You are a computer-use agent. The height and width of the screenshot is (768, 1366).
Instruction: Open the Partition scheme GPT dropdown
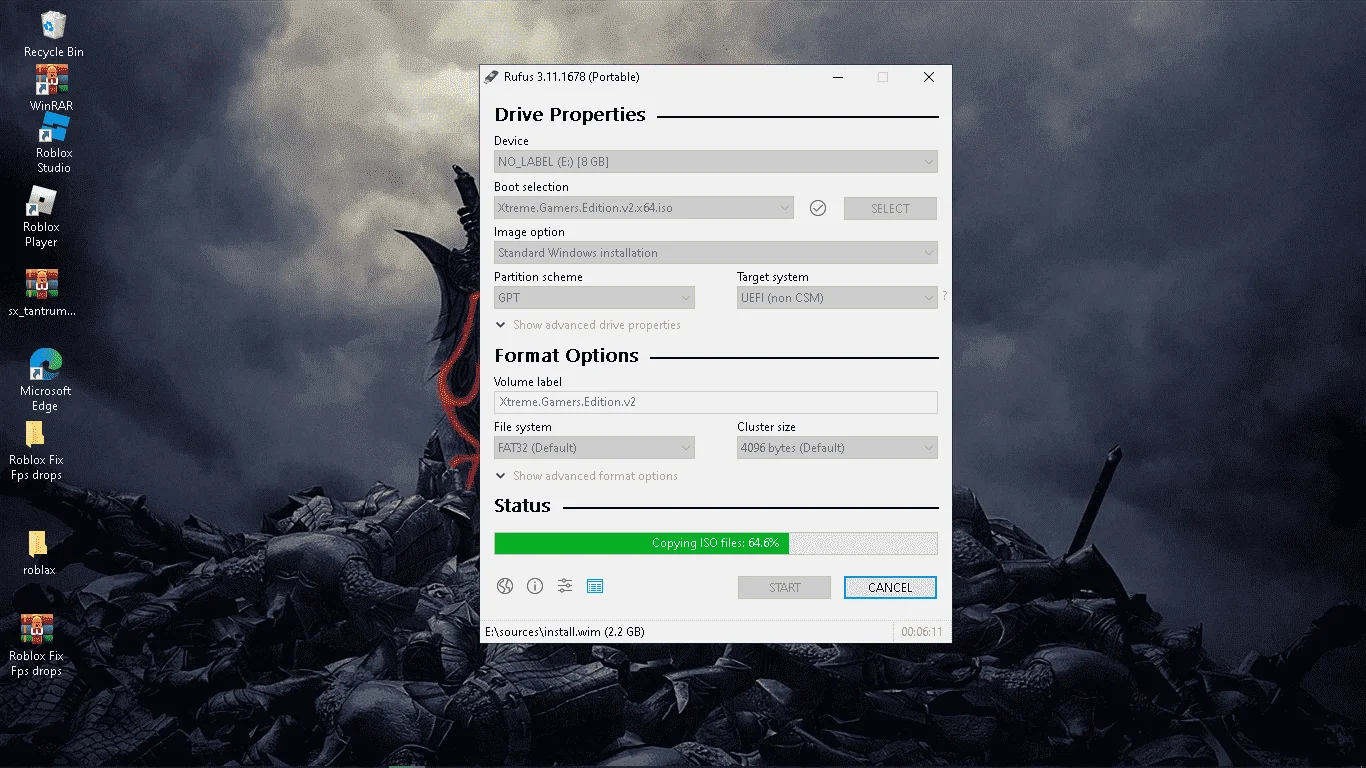tap(594, 297)
